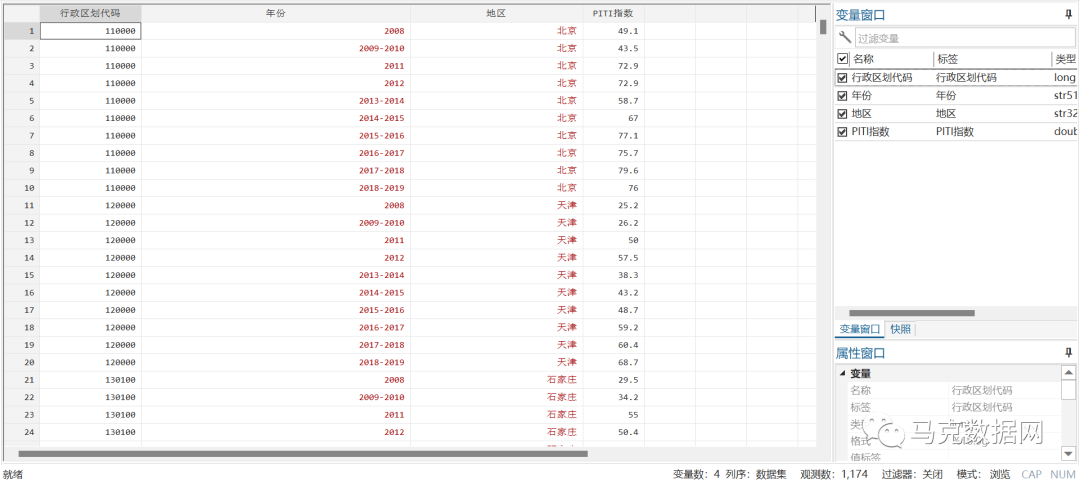Click the variables panel horizontal scrollbar
Viewport: 1080px width, 480px height.
pos(911,313)
